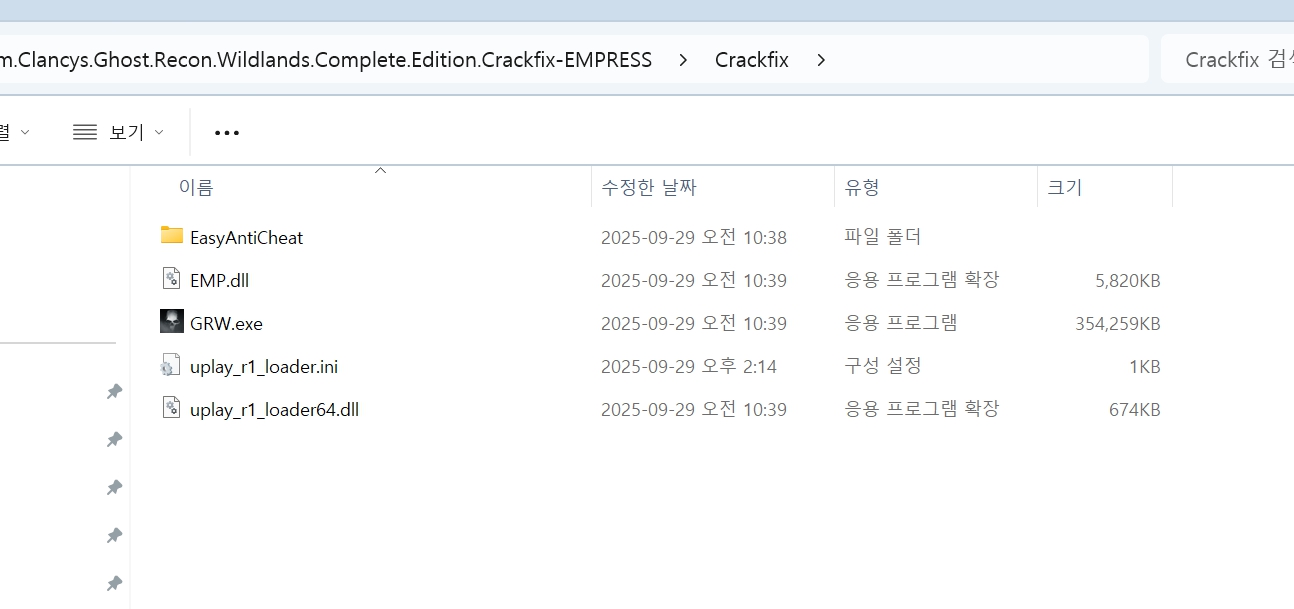Click the 5,820KB size value
1294x609 pixels.
[1128, 280]
